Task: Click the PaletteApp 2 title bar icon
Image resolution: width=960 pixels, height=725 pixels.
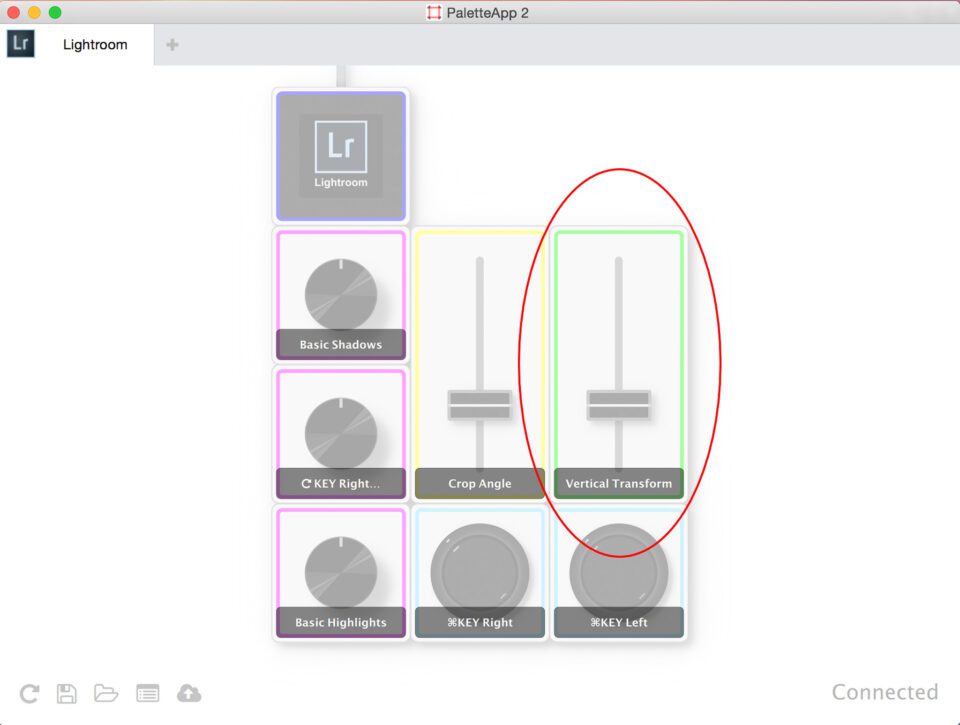Action: (434, 13)
